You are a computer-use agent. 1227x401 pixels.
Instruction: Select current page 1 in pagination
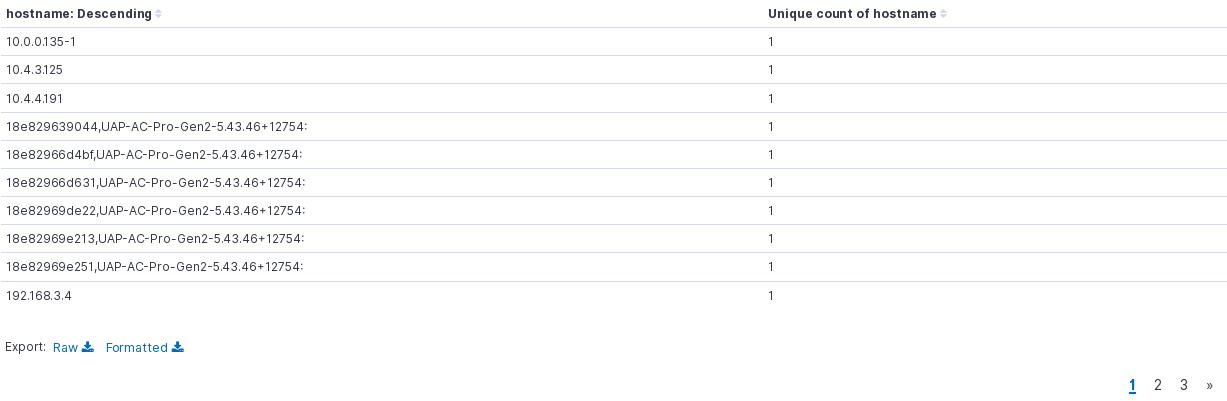tap(1132, 385)
